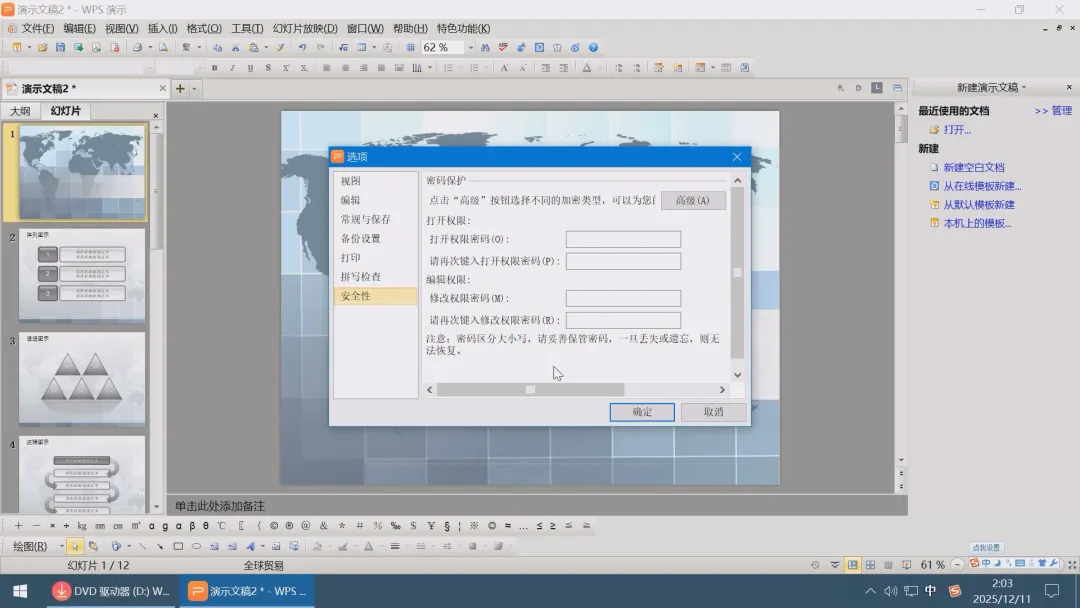This screenshot has height=608, width=1080.
Task: Switch to slide sorter view
Action: 871,565
